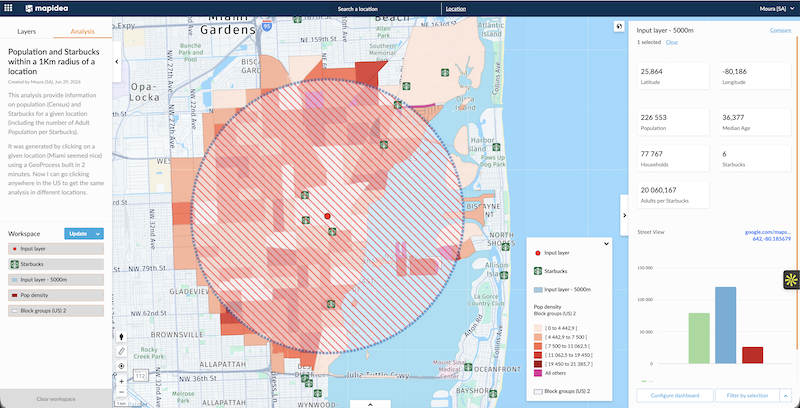Click Clear workspace button

56,399
